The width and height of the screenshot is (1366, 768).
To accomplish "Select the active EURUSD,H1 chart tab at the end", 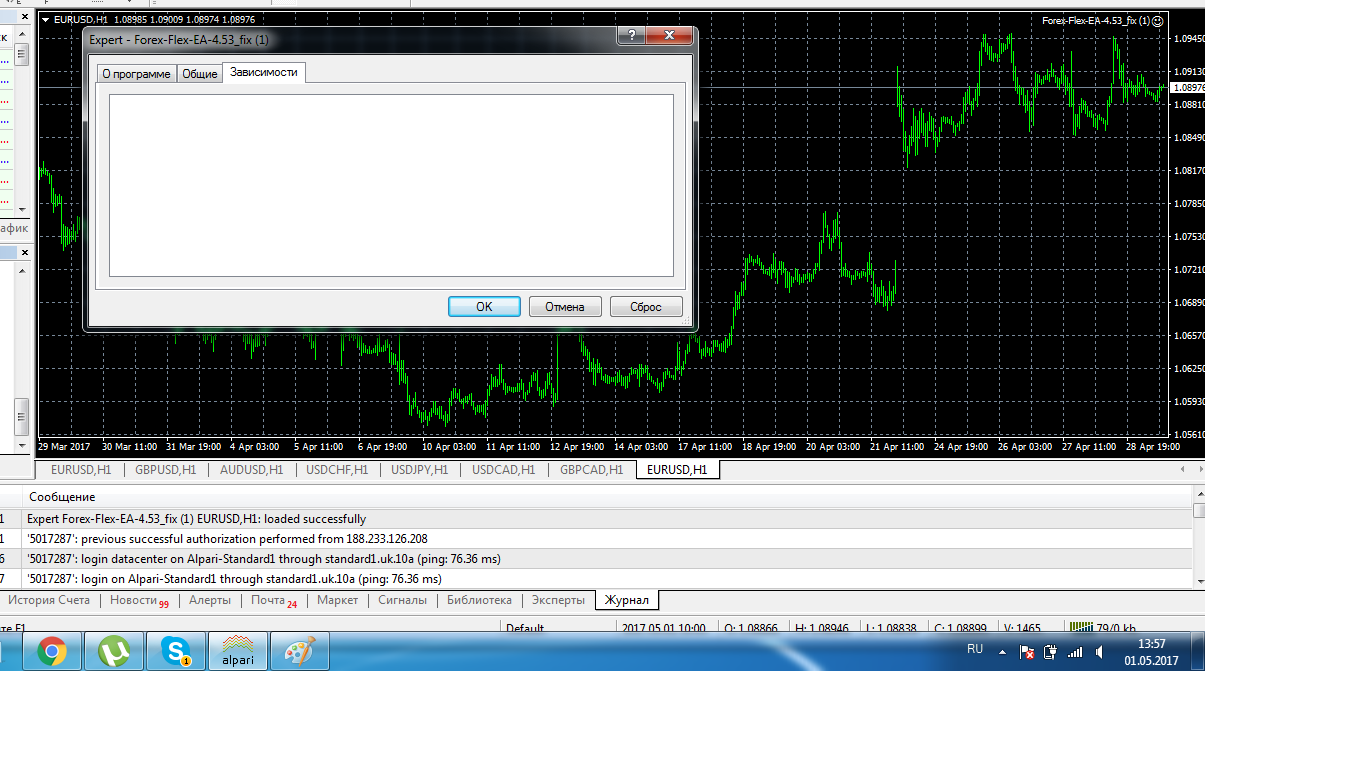I will pyautogui.click(x=677, y=470).
